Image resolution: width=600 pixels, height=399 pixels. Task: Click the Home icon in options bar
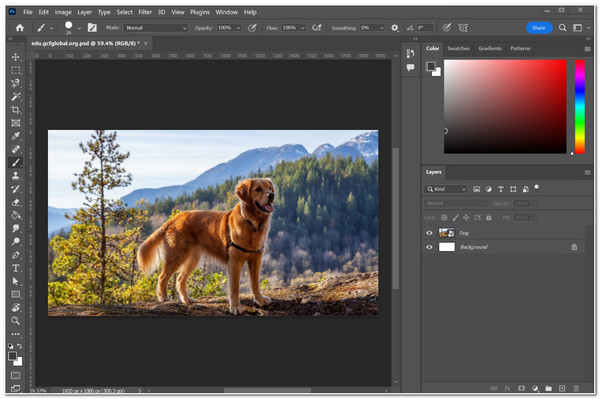(x=20, y=28)
